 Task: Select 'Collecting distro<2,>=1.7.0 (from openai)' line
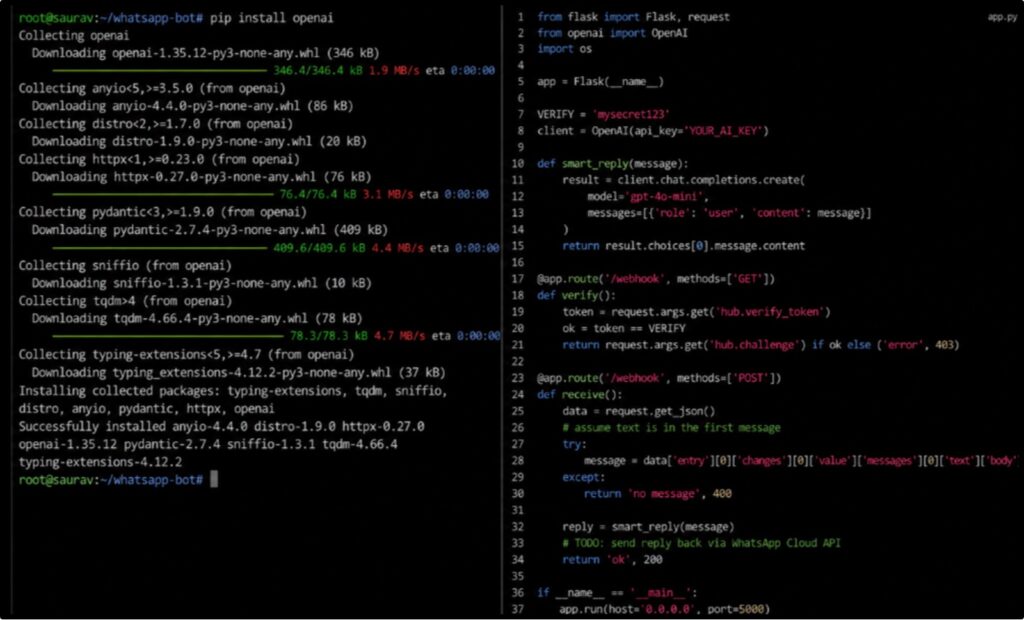click(155, 123)
